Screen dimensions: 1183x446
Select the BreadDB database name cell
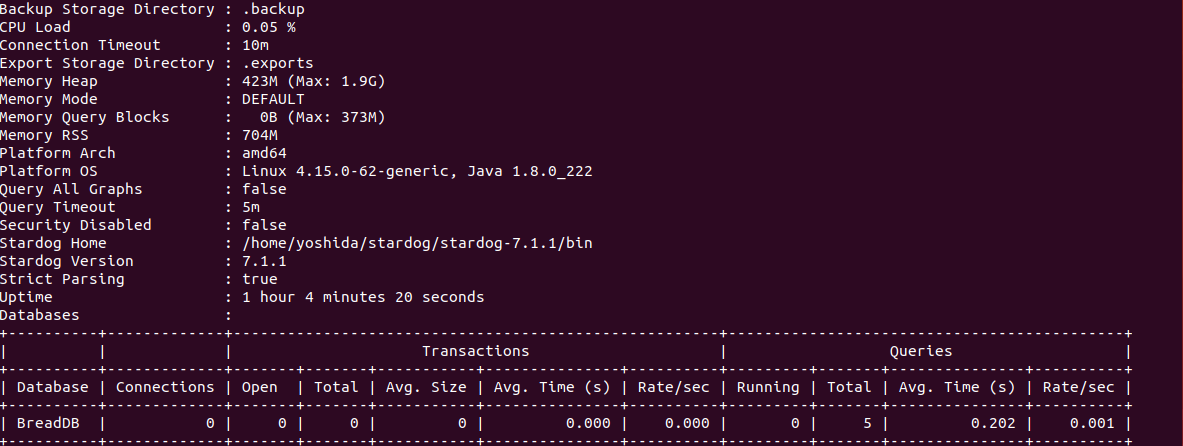click(48, 423)
